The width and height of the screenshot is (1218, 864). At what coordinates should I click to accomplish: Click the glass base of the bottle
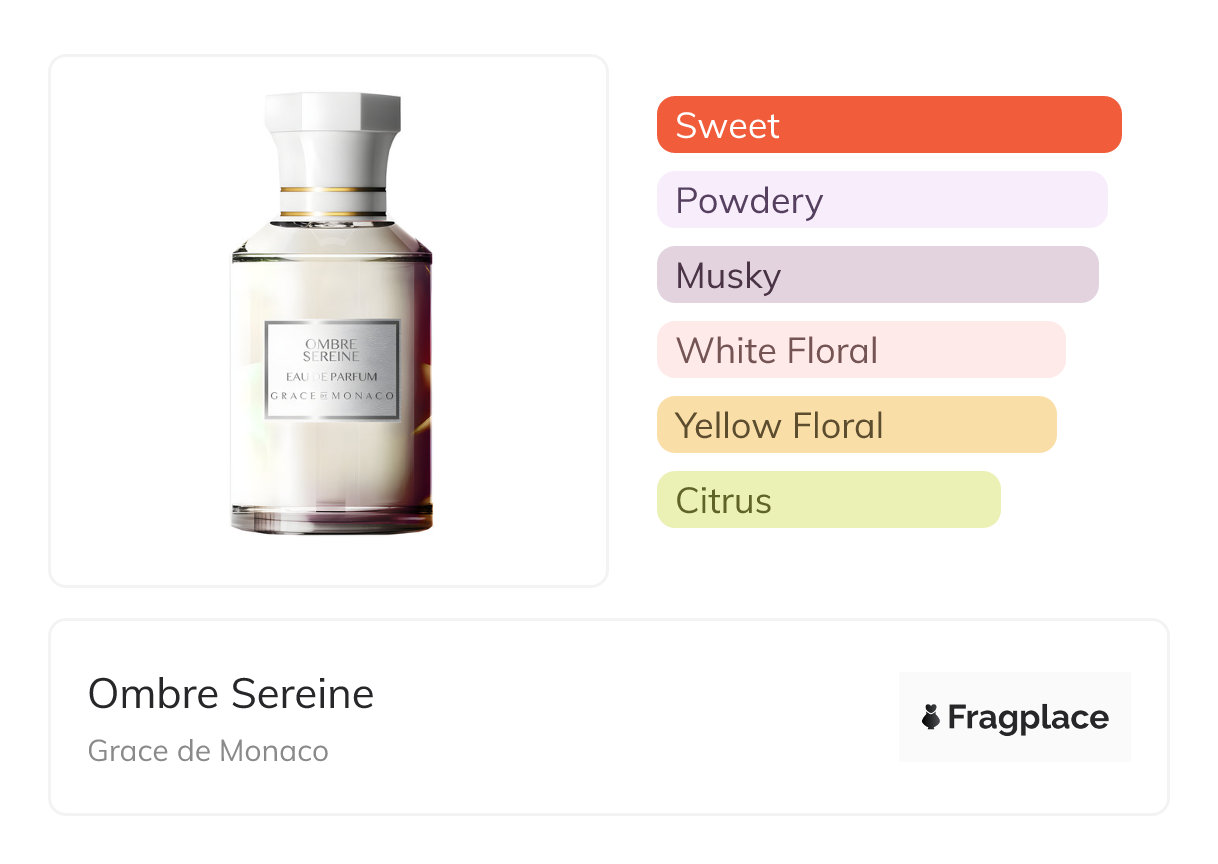(332, 521)
